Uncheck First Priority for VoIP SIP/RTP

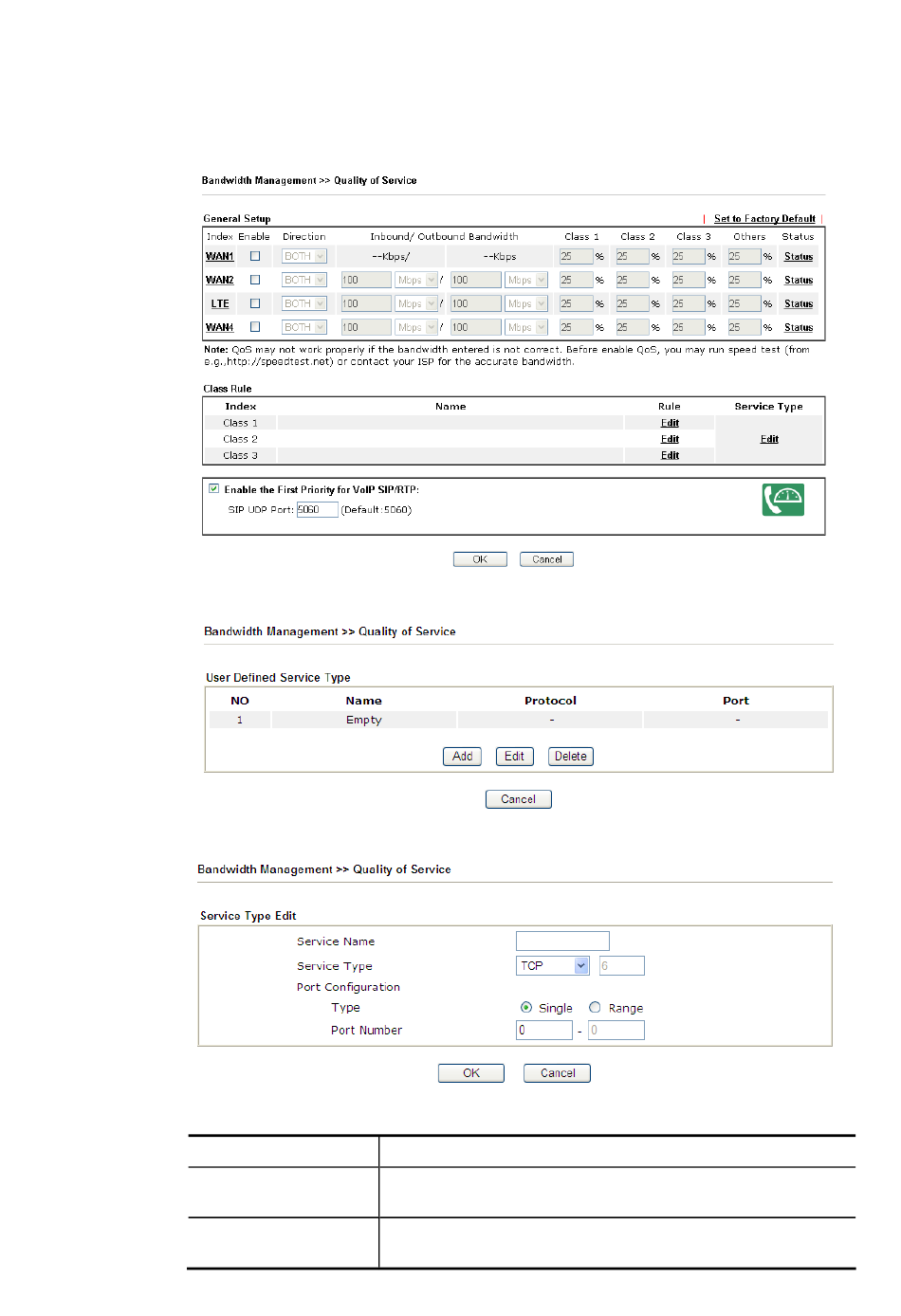(x=214, y=489)
